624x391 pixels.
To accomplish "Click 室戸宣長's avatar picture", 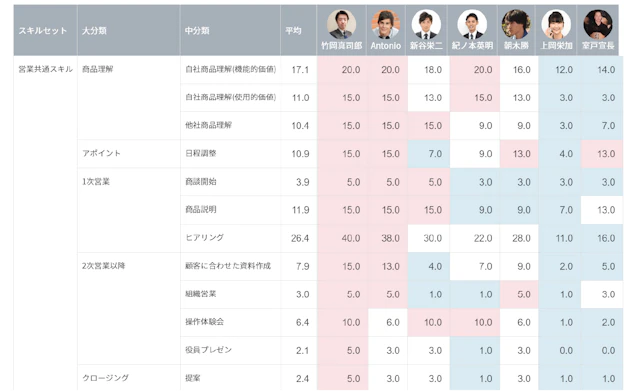I will (x=598, y=24).
